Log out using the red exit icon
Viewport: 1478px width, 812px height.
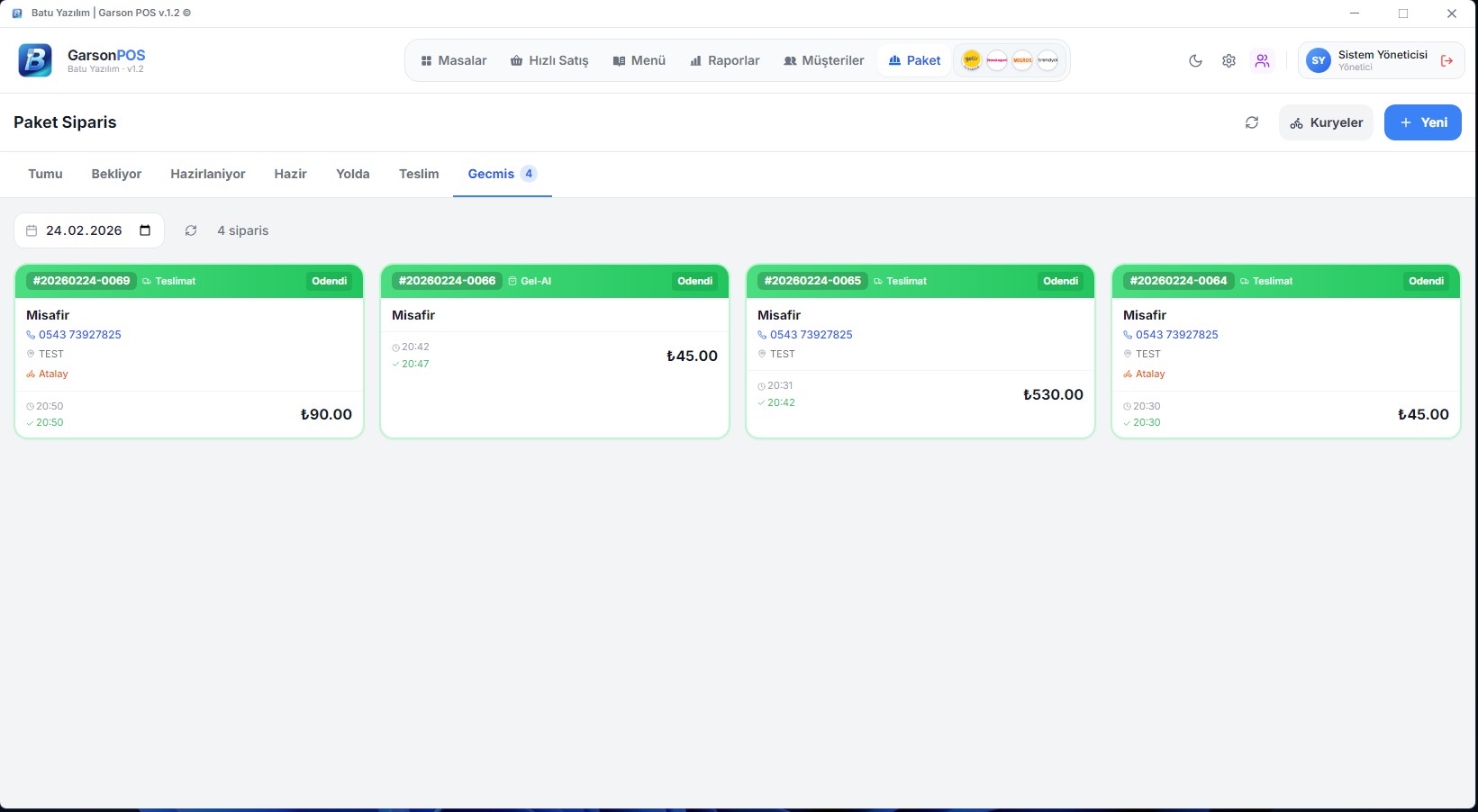click(1446, 61)
